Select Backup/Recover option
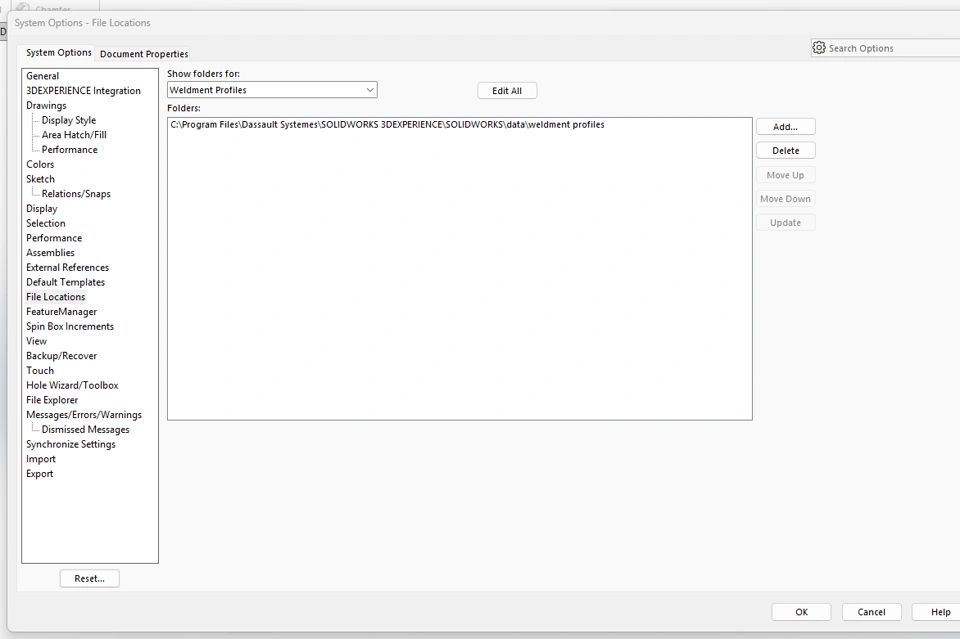 [61, 356]
